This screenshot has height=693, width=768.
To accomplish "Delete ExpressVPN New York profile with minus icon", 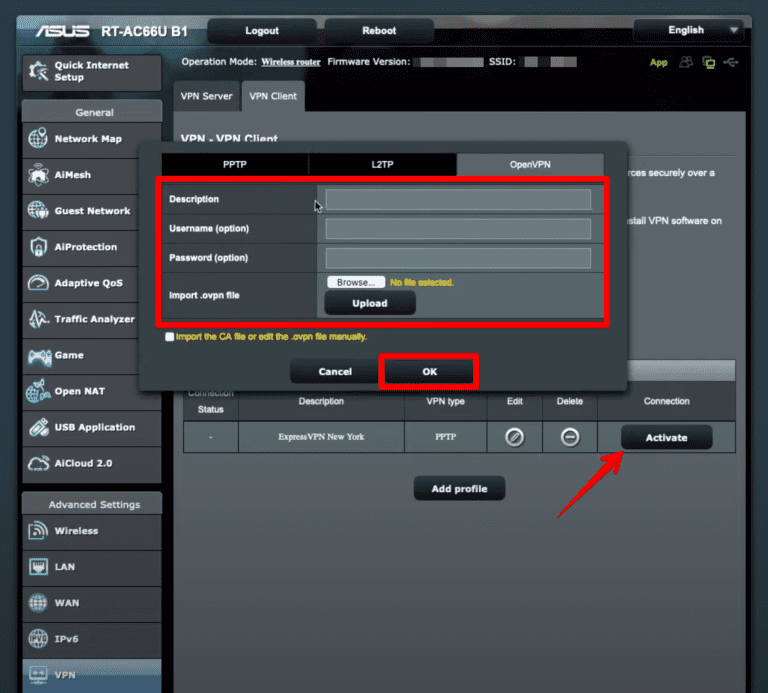I will coord(570,437).
